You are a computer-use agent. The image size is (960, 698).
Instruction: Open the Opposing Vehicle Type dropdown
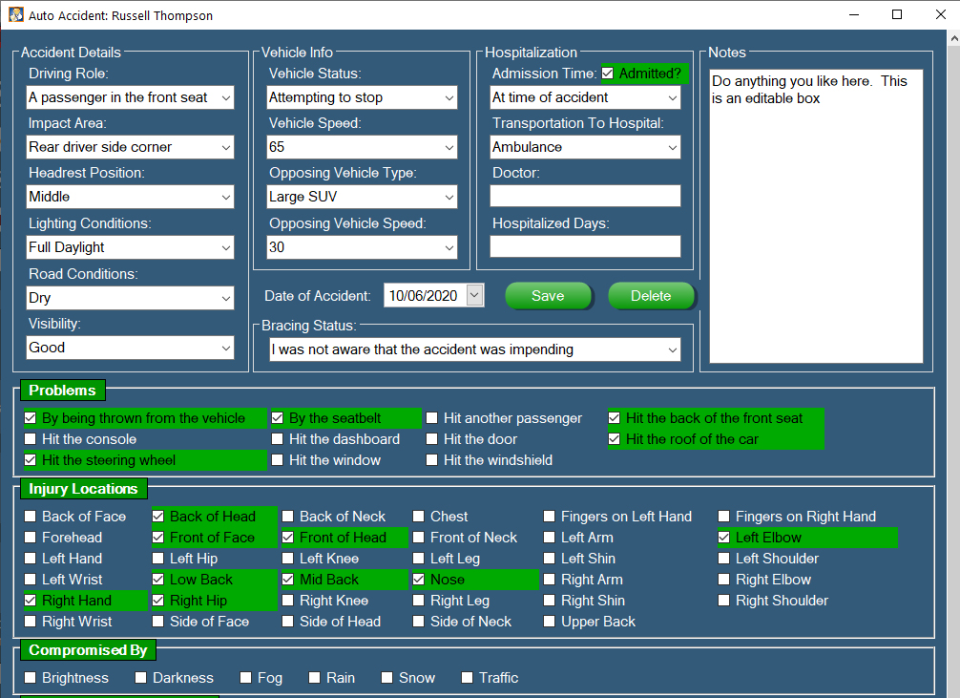click(x=447, y=197)
